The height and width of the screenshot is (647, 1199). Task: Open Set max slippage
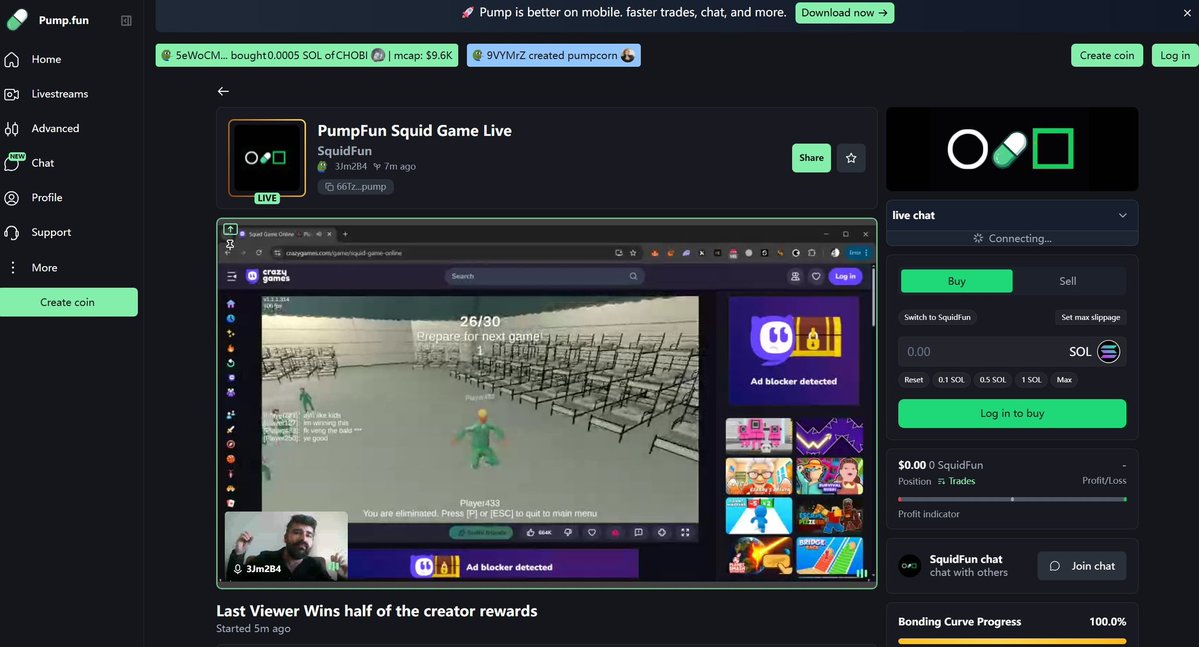tap(1090, 317)
